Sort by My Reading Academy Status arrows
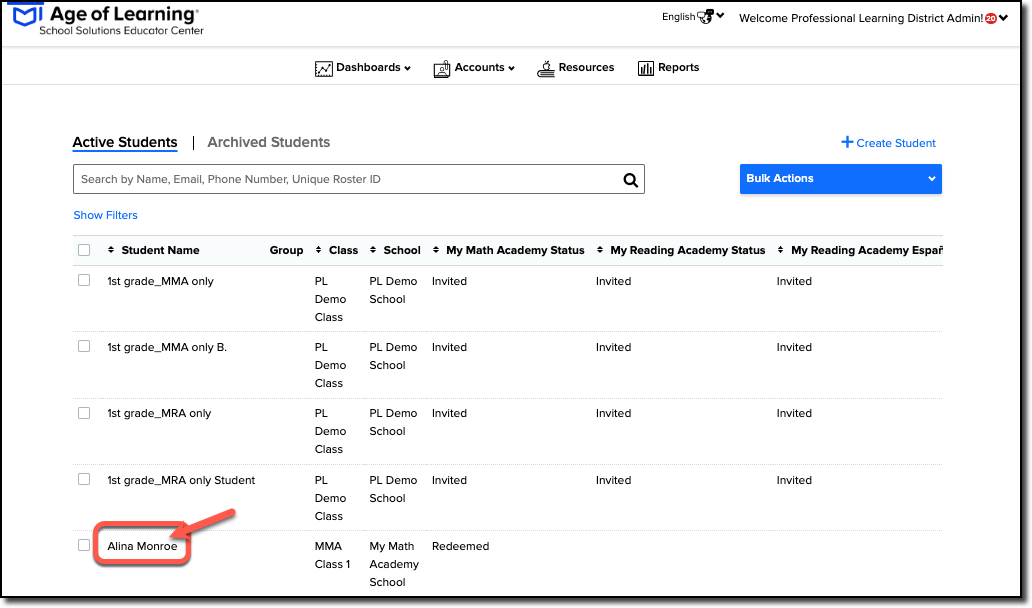Screen dimensions: 1032x608 600,250
